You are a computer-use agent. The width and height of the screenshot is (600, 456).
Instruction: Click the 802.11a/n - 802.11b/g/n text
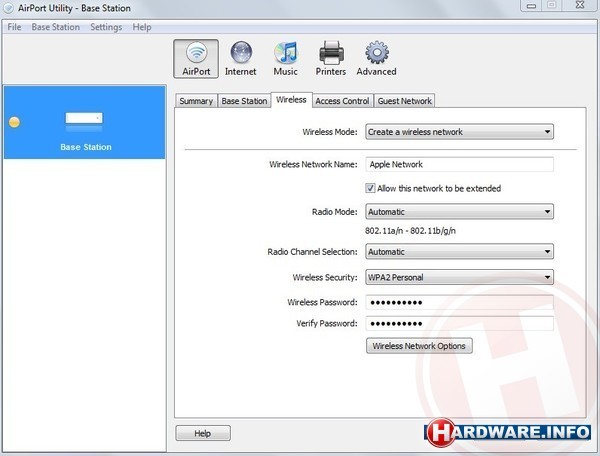[x=410, y=231]
